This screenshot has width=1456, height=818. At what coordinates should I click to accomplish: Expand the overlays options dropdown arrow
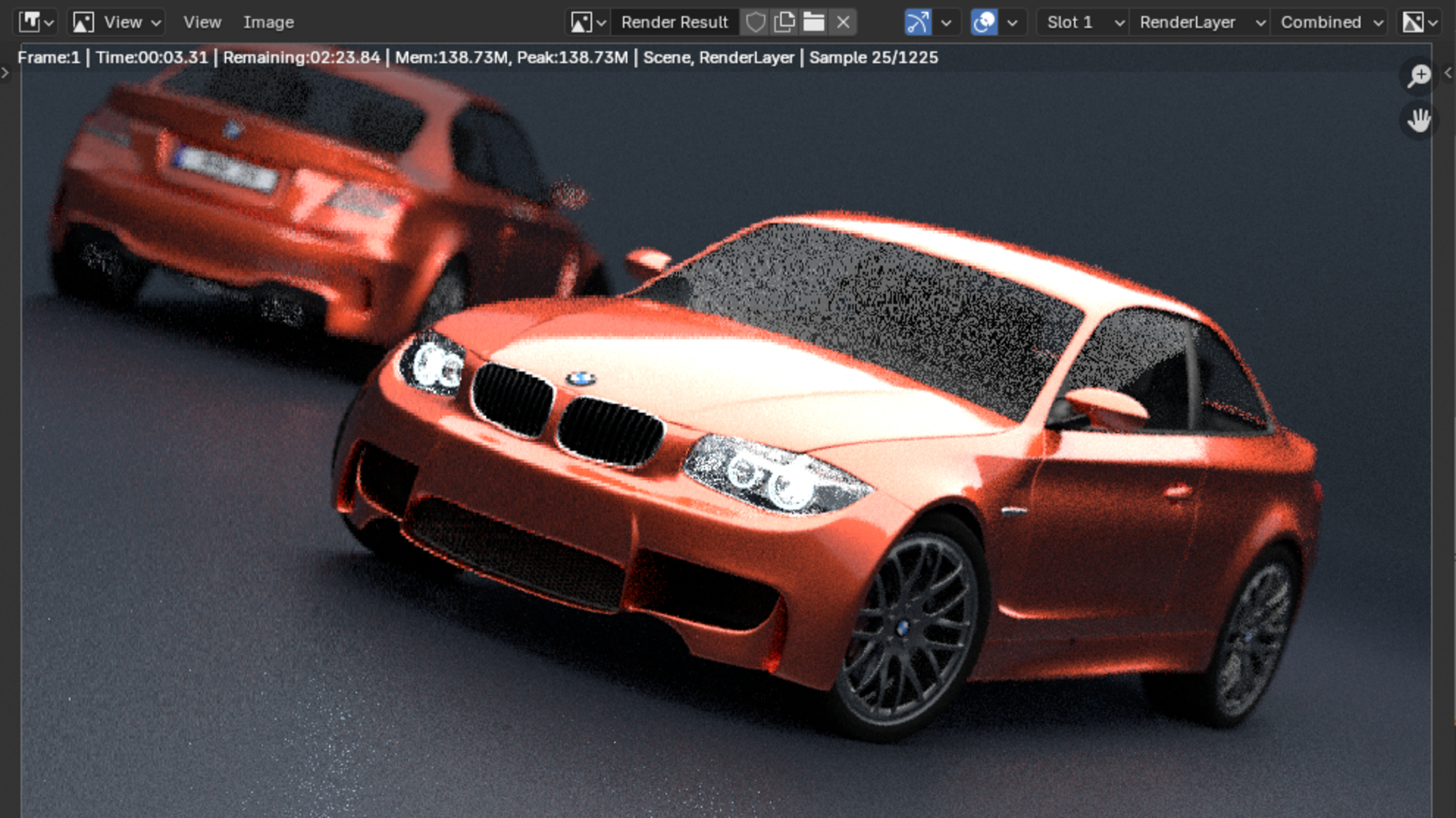pos(1013,23)
